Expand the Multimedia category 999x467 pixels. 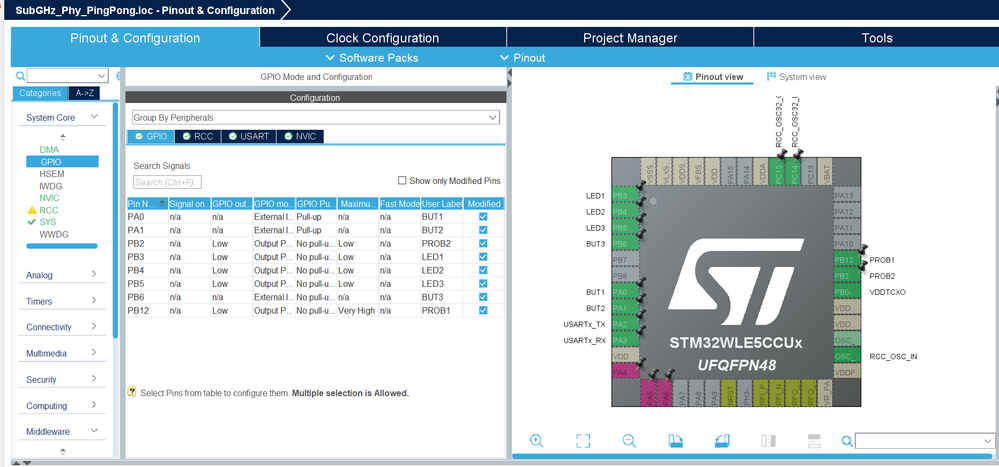[94, 353]
